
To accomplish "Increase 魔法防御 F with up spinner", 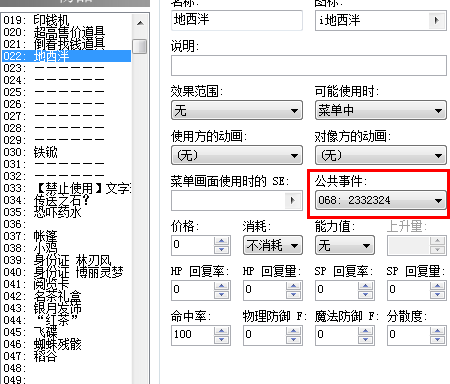I will pyautogui.click(x=365, y=331).
